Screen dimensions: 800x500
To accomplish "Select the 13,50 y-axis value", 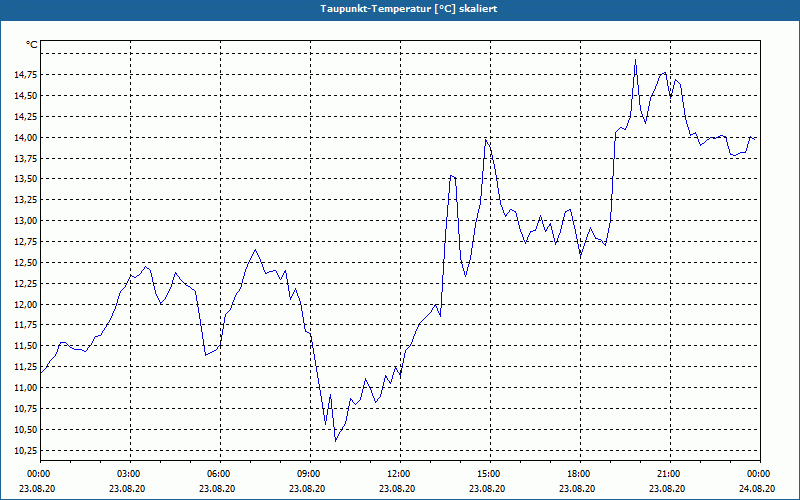I will click(x=26, y=179).
